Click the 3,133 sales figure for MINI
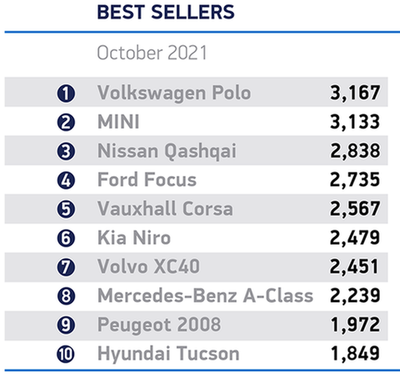 tap(355, 122)
